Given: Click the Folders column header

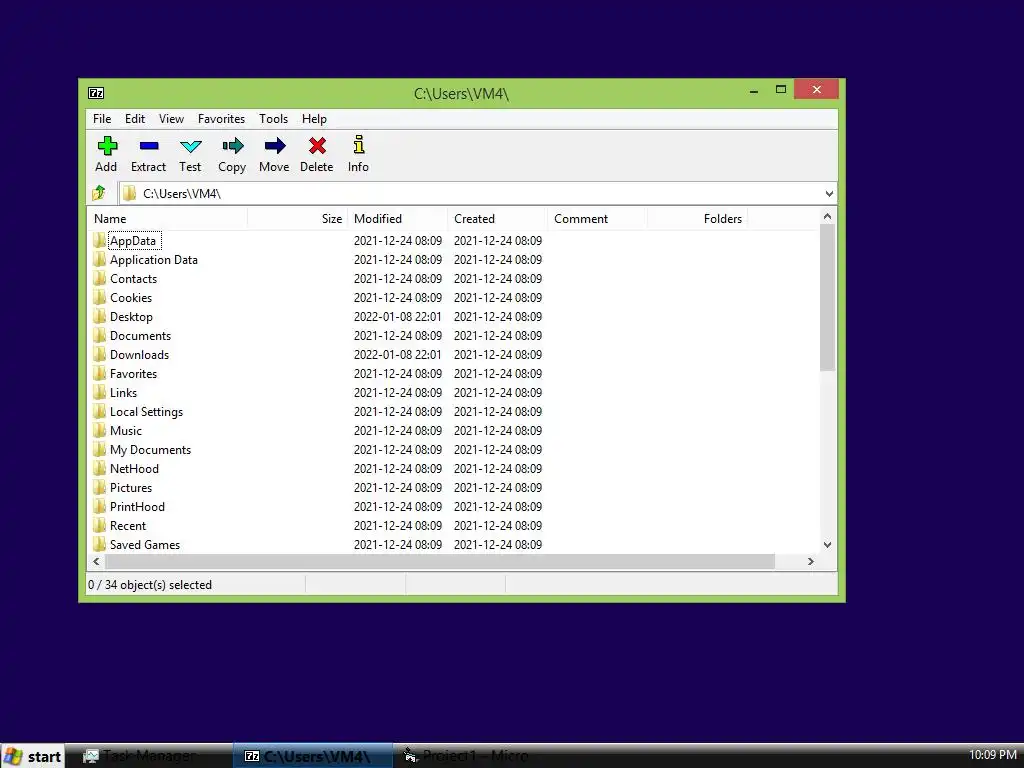Looking at the screenshot, I should (x=697, y=219).
